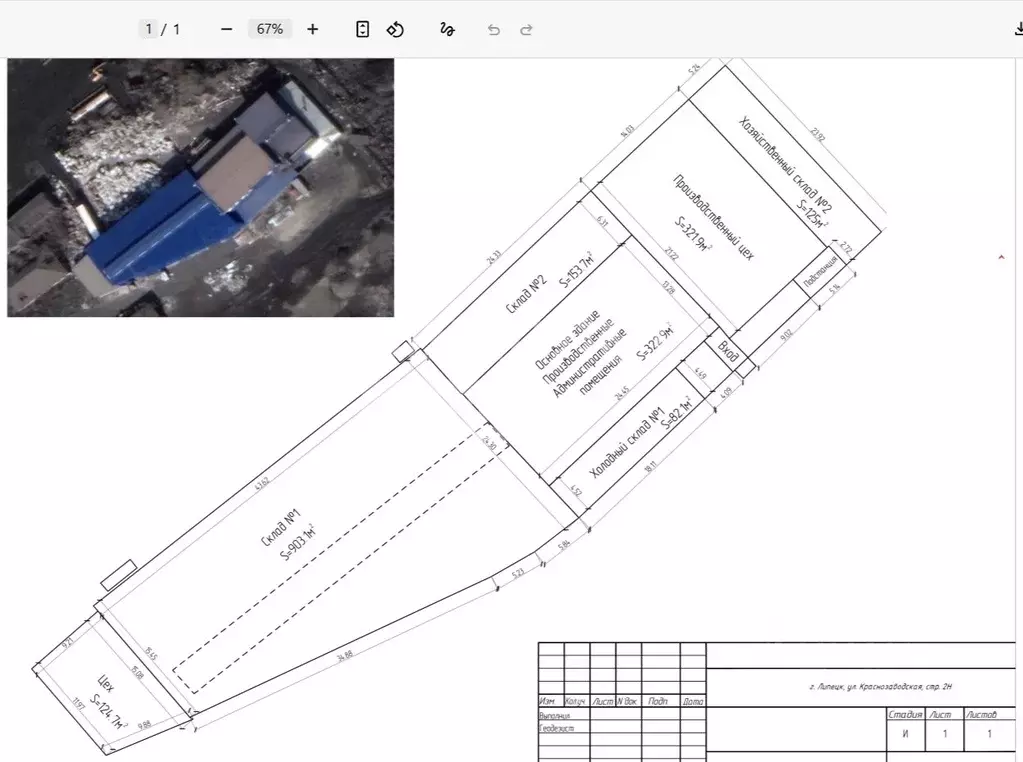Viewport: 1023px width, 762px height.
Task: Click the small red caret marker
Action: [1001, 257]
